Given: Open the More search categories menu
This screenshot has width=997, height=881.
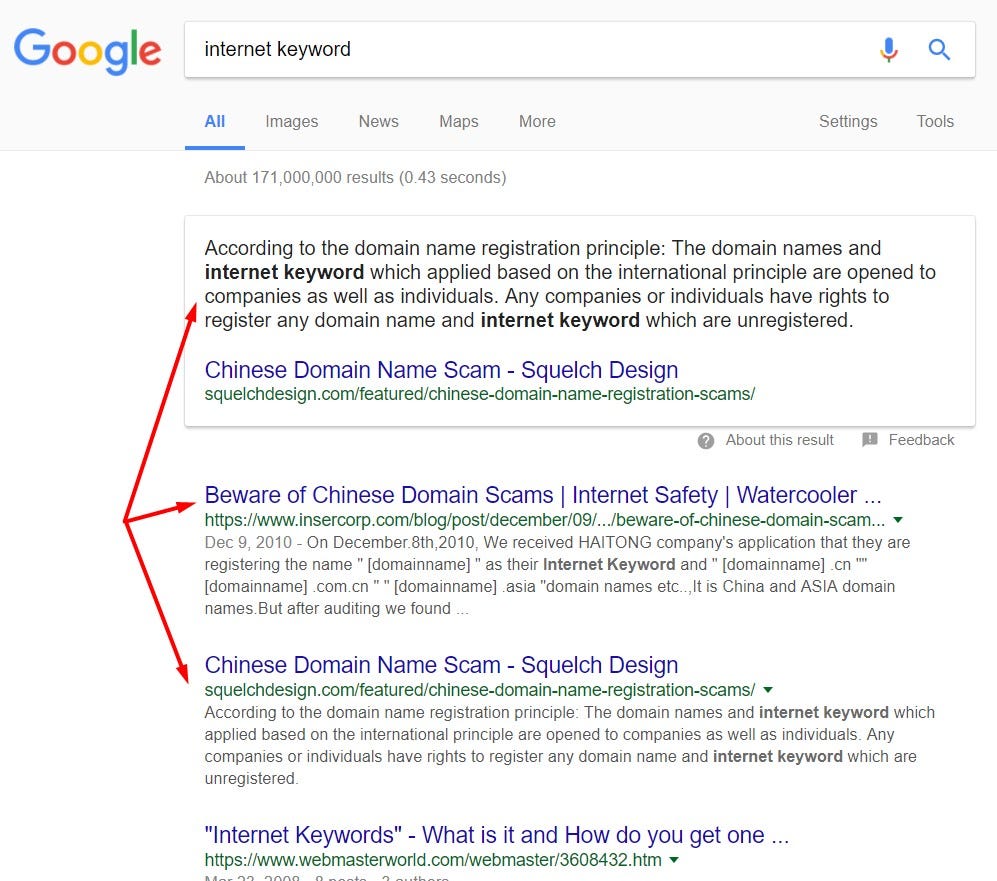Looking at the screenshot, I should [537, 121].
